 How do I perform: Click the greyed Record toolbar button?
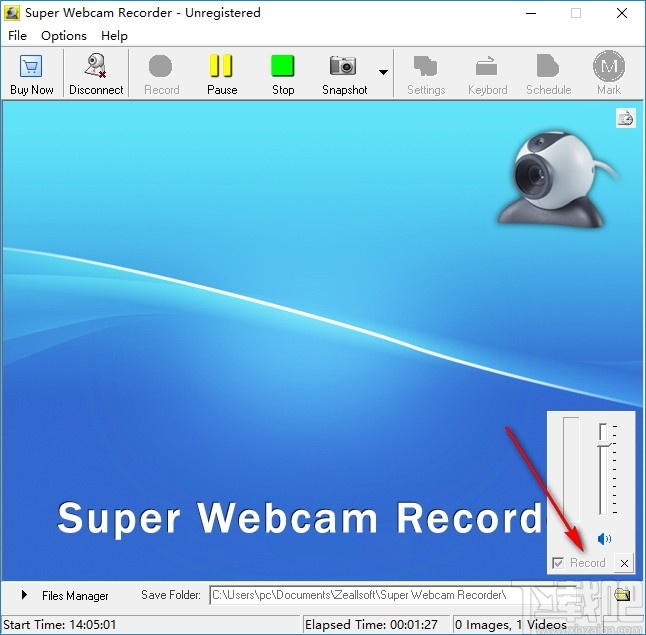pos(161,74)
